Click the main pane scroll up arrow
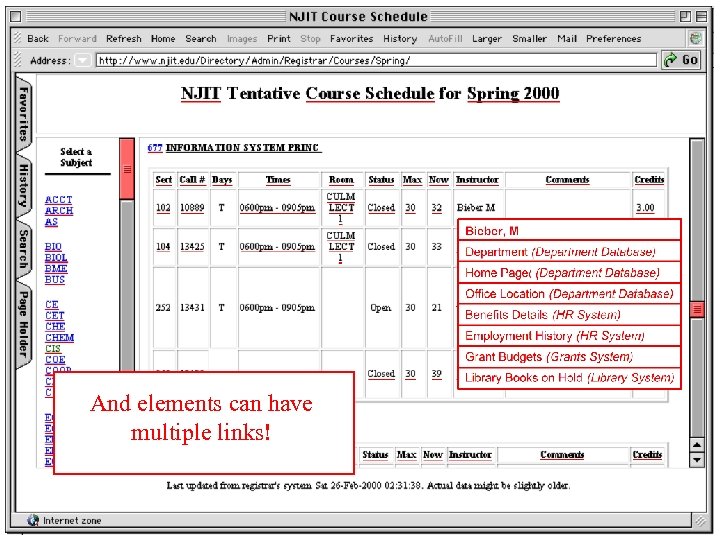Viewport: 720px width, 540px height. click(697, 444)
